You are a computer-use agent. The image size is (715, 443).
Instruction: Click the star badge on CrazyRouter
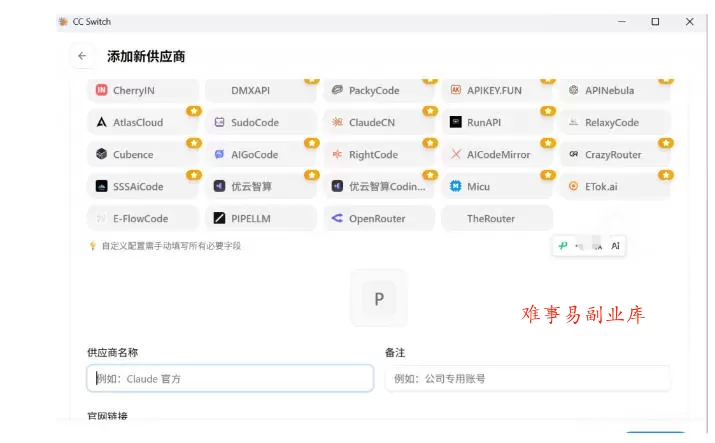pos(666,143)
